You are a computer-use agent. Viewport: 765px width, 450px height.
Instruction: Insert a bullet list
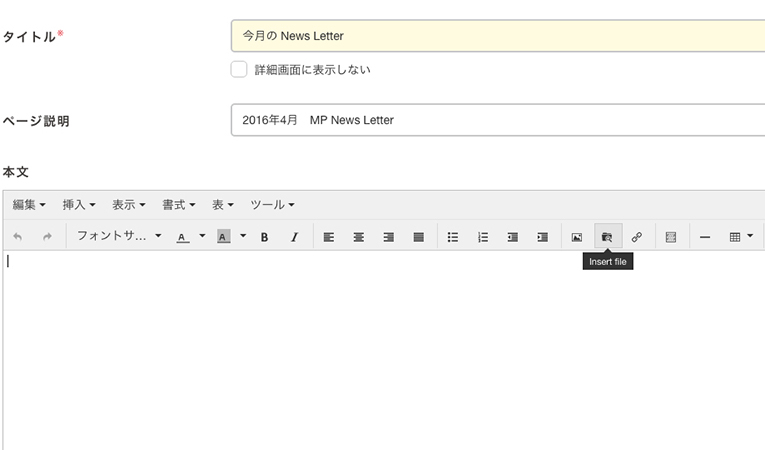pyautogui.click(x=452, y=237)
